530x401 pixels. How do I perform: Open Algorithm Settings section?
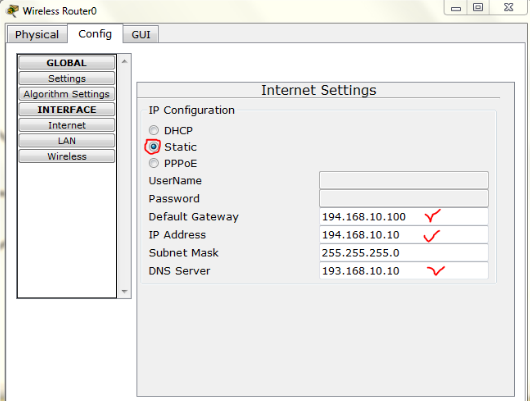tap(67, 94)
